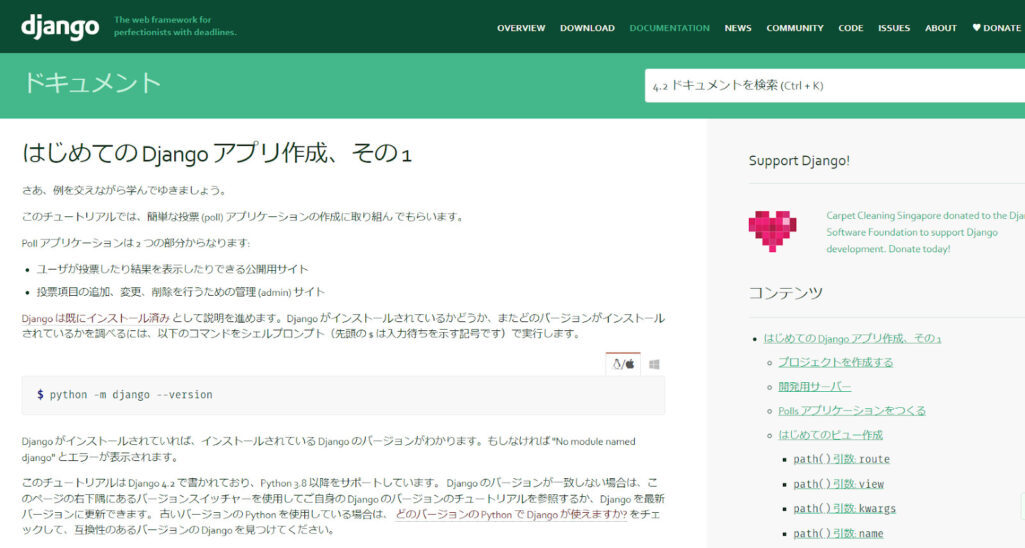Image resolution: width=1025 pixels, height=548 pixels.
Task: Click the Carpet Cleaning Singapore donation text
Action: click(925, 232)
